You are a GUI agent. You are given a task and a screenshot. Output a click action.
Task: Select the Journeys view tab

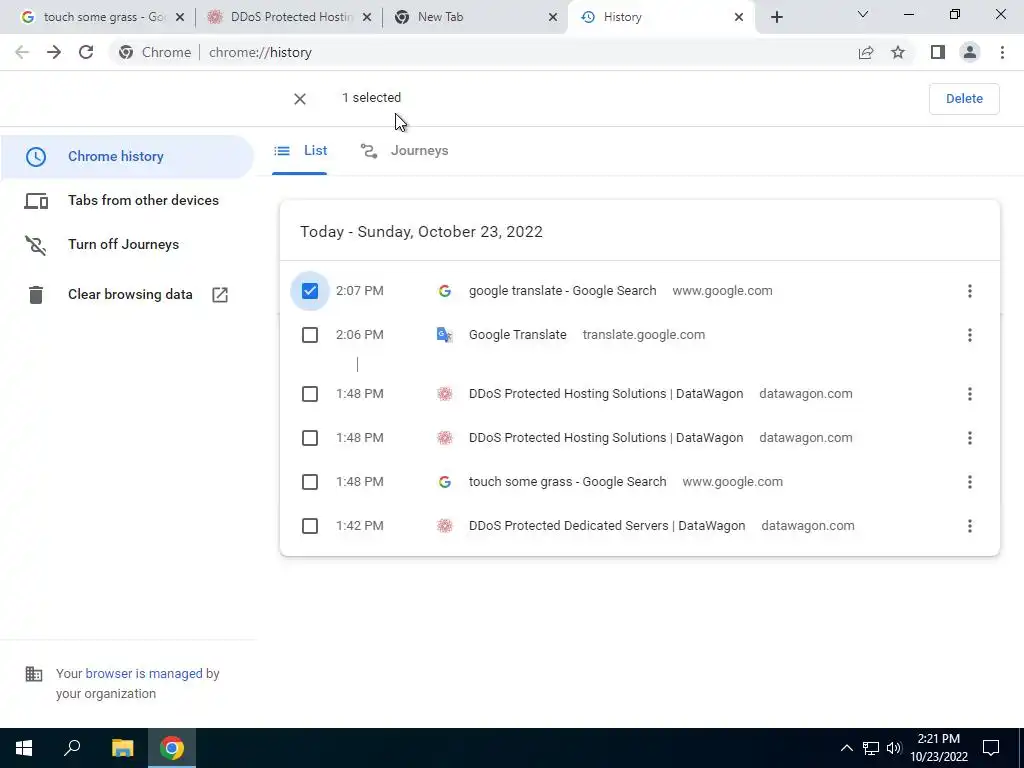pyautogui.click(x=404, y=151)
